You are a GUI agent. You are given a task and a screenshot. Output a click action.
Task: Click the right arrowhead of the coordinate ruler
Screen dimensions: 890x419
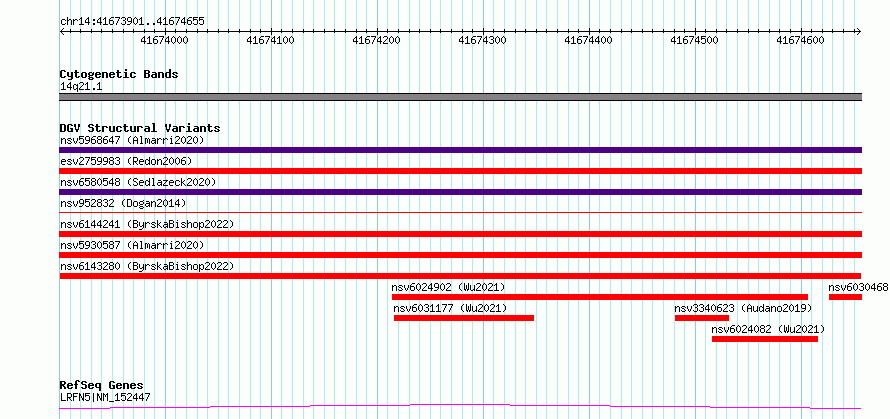coord(859,32)
